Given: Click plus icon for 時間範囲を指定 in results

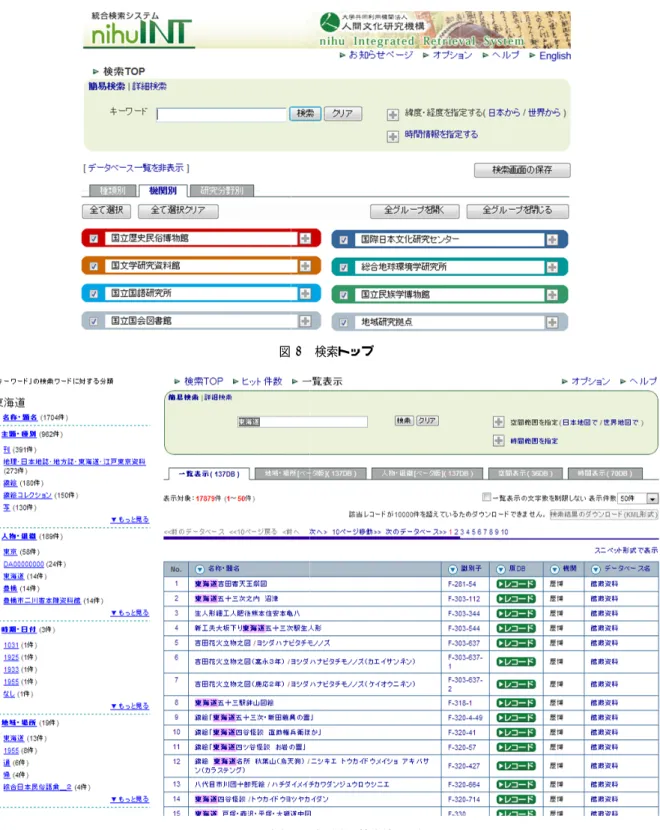Looking at the screenshot, I should [498, 440].
